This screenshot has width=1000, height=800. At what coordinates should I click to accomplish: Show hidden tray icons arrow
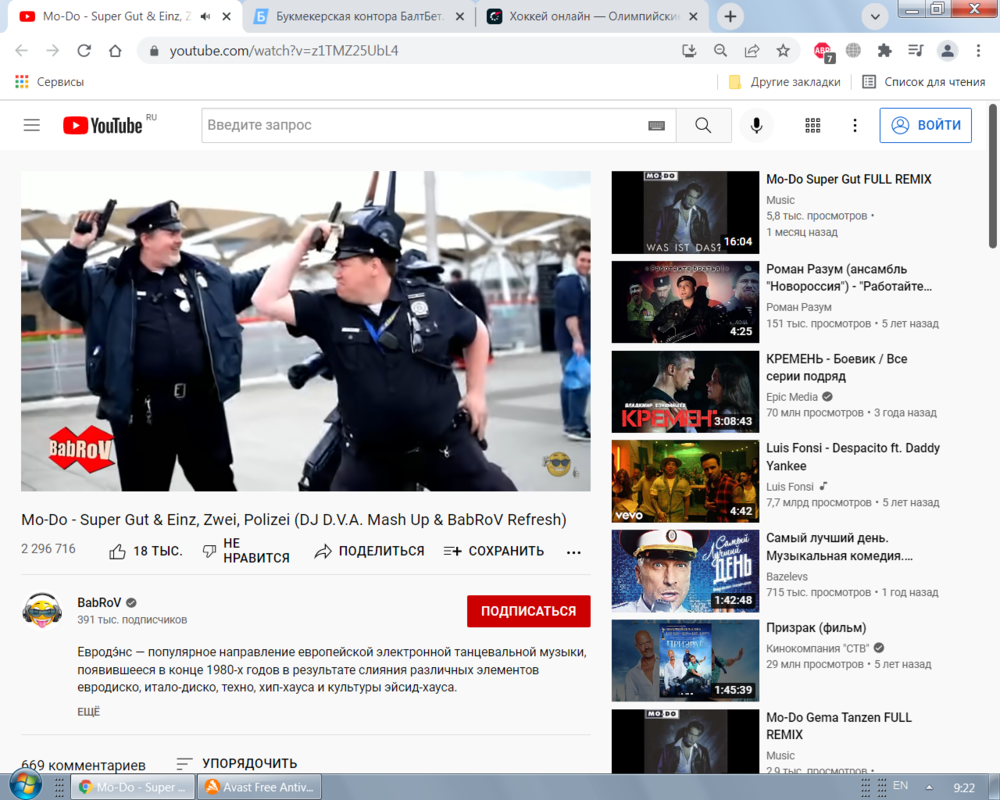point(929,787)
